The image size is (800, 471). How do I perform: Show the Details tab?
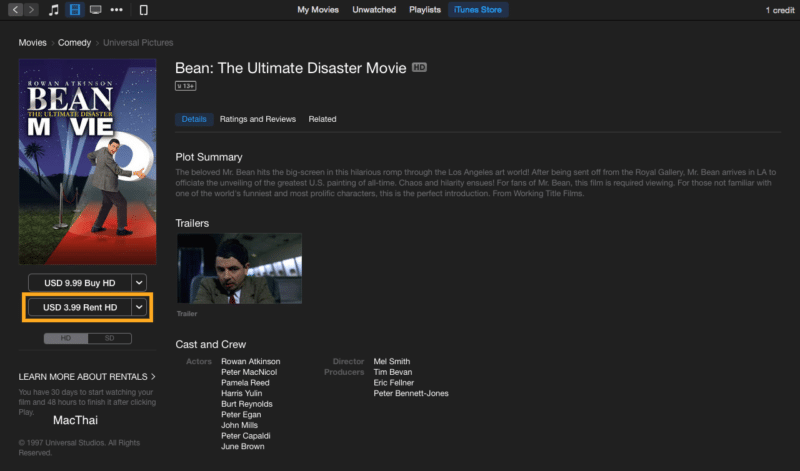(x=194, y=119)
